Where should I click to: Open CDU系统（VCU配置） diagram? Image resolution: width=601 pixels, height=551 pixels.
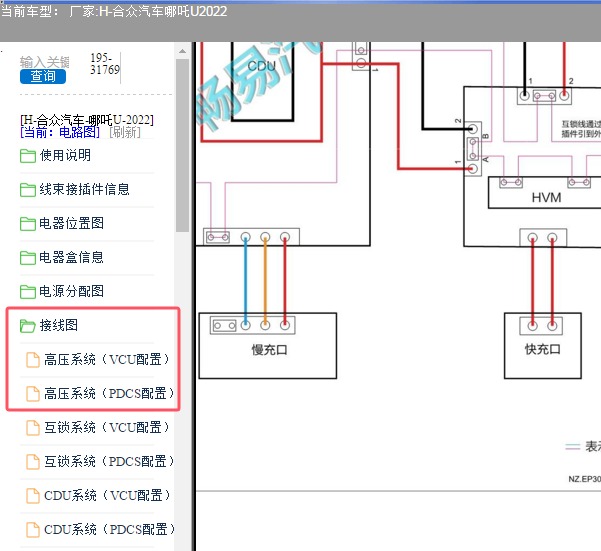(107, 495)
